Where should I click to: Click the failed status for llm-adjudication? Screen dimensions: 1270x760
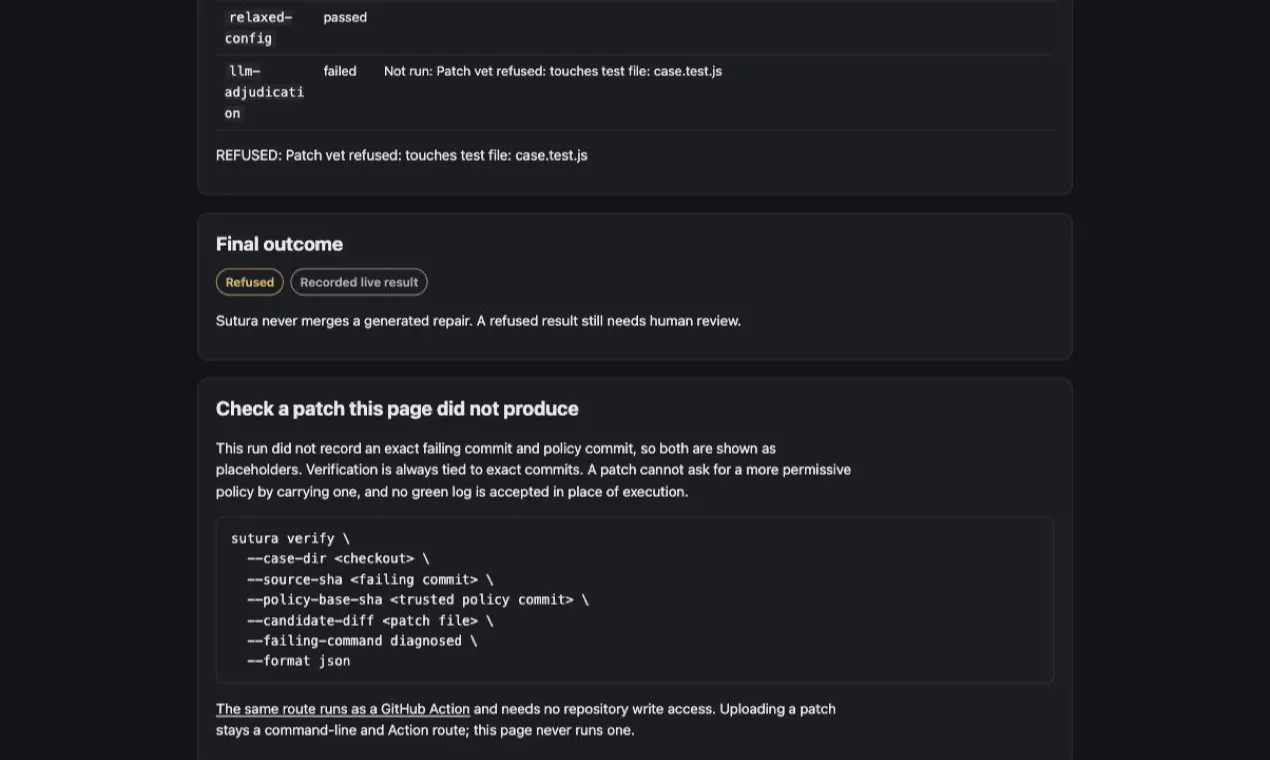(x=340, y=71)
